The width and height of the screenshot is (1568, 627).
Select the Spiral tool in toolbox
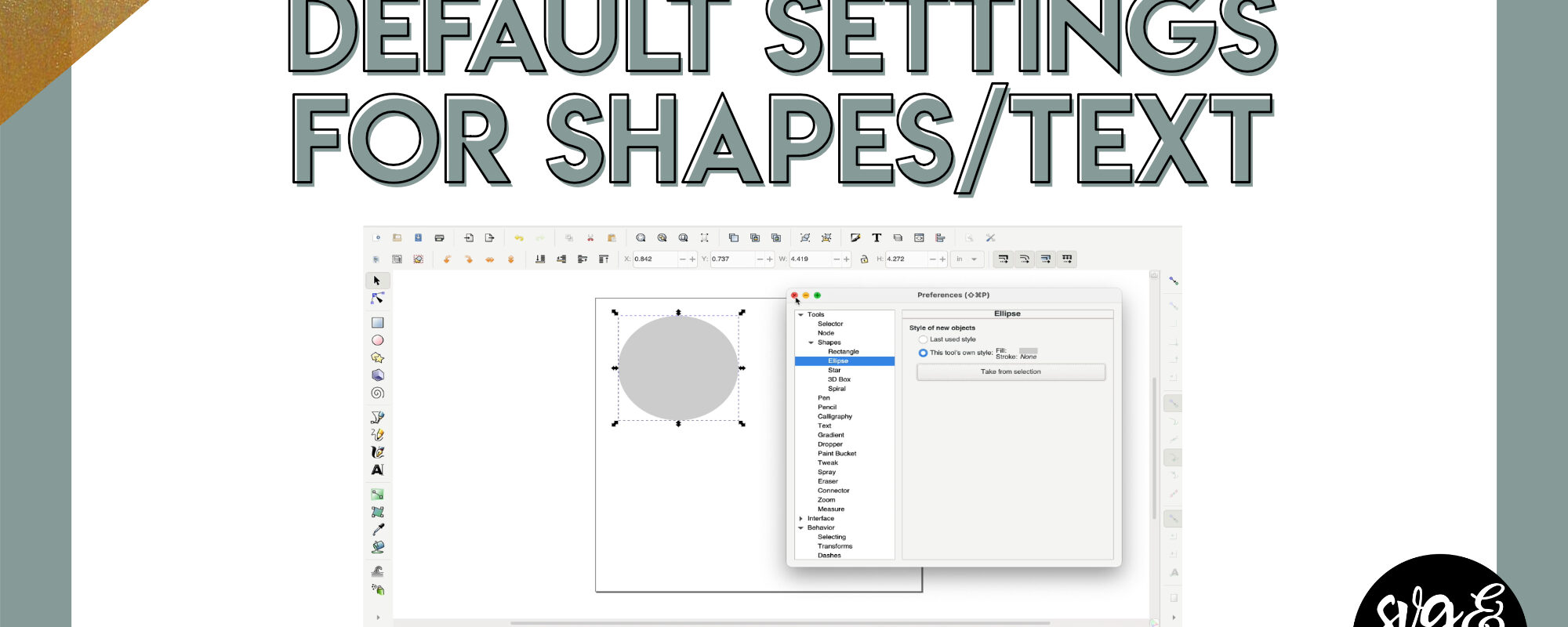377,393
